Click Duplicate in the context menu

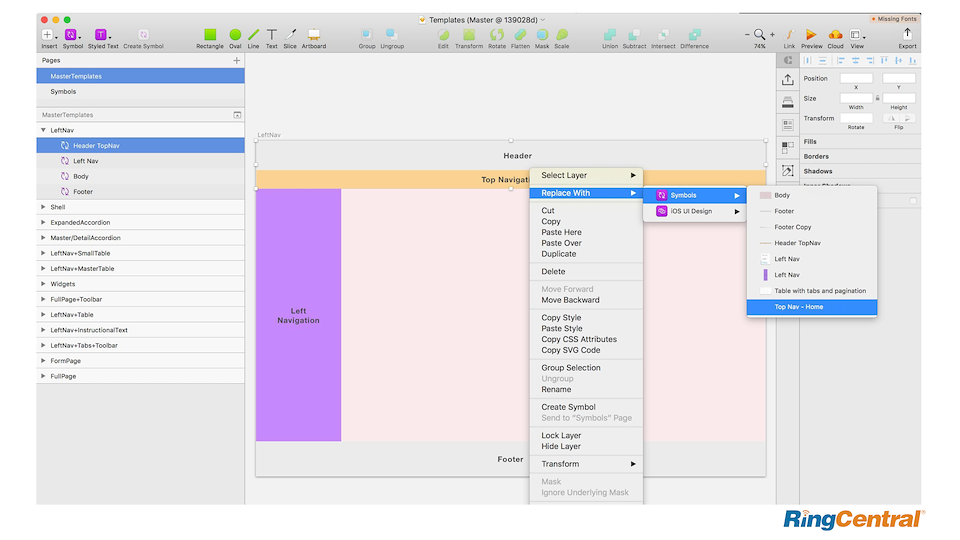(x=559, y=254)
